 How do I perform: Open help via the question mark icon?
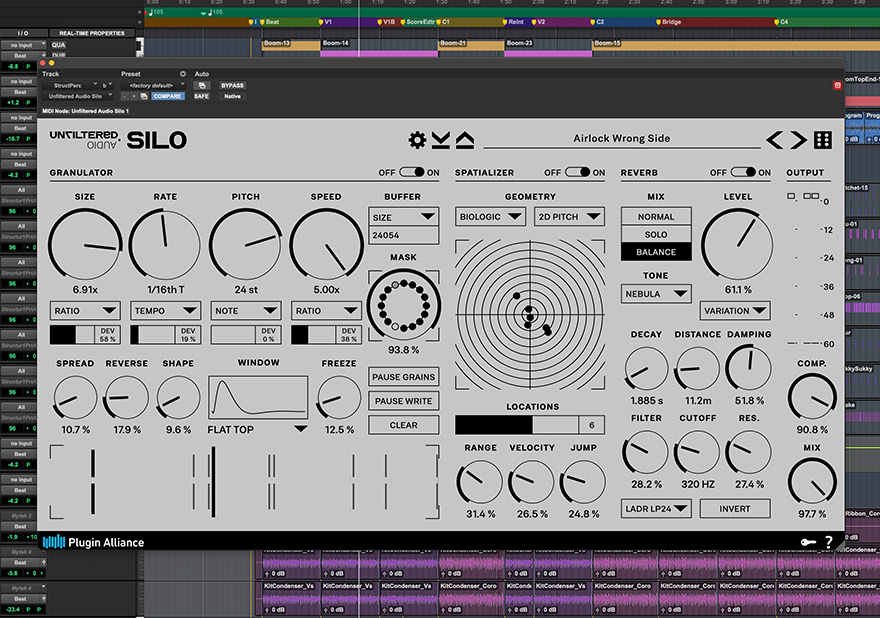(827, 541)
